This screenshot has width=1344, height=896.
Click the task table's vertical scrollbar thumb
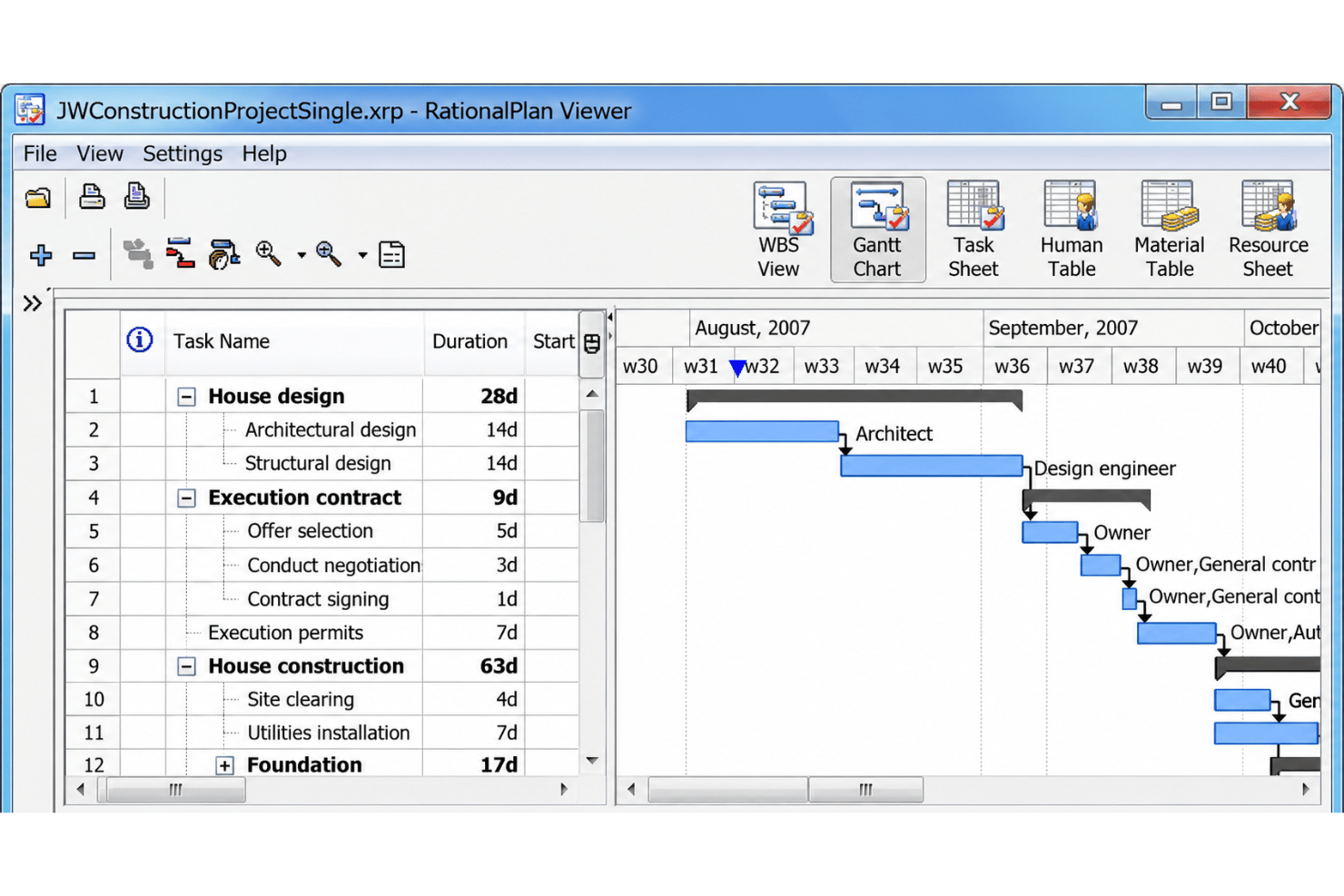point(592,466)
